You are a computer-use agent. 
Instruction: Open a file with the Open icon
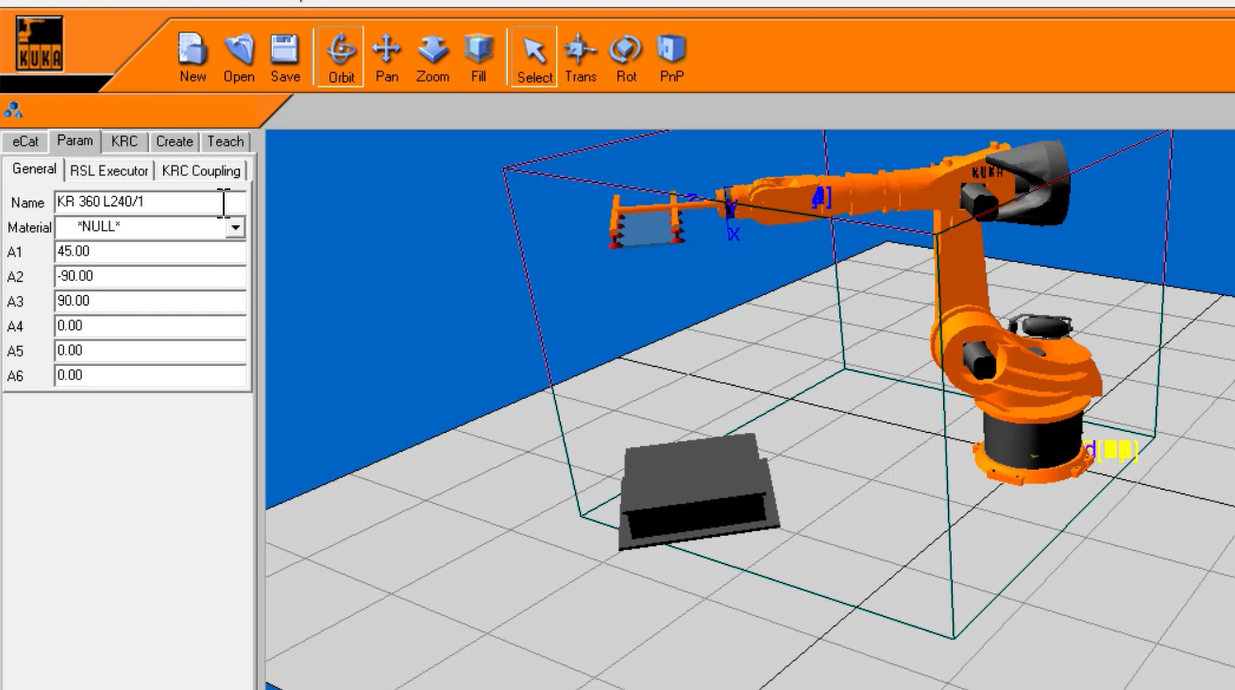point(238,57)
